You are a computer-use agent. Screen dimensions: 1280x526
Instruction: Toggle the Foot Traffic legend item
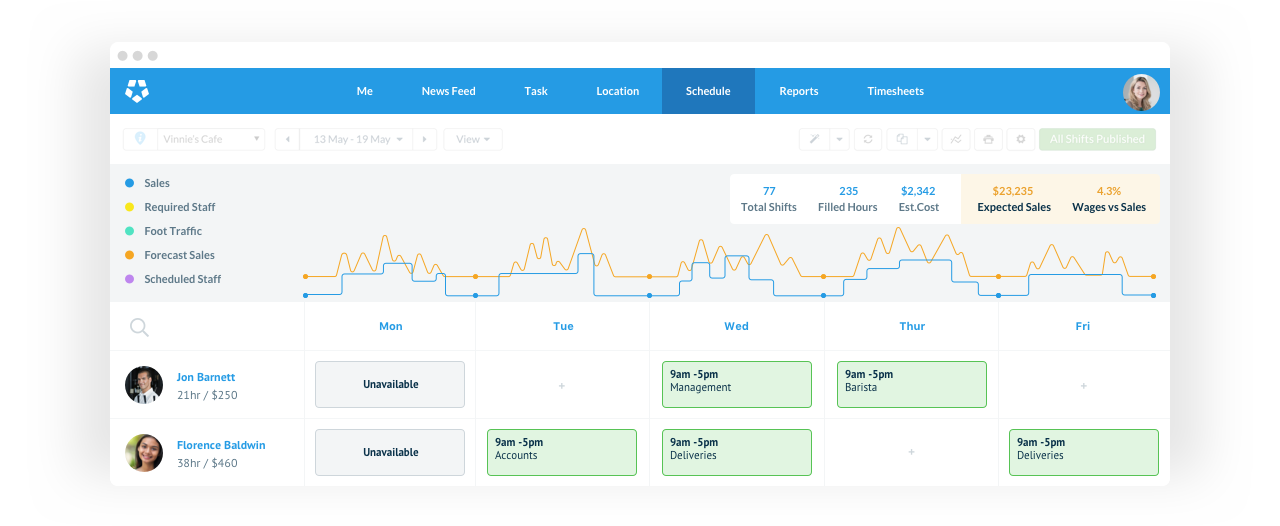click(x=172, y=231)
